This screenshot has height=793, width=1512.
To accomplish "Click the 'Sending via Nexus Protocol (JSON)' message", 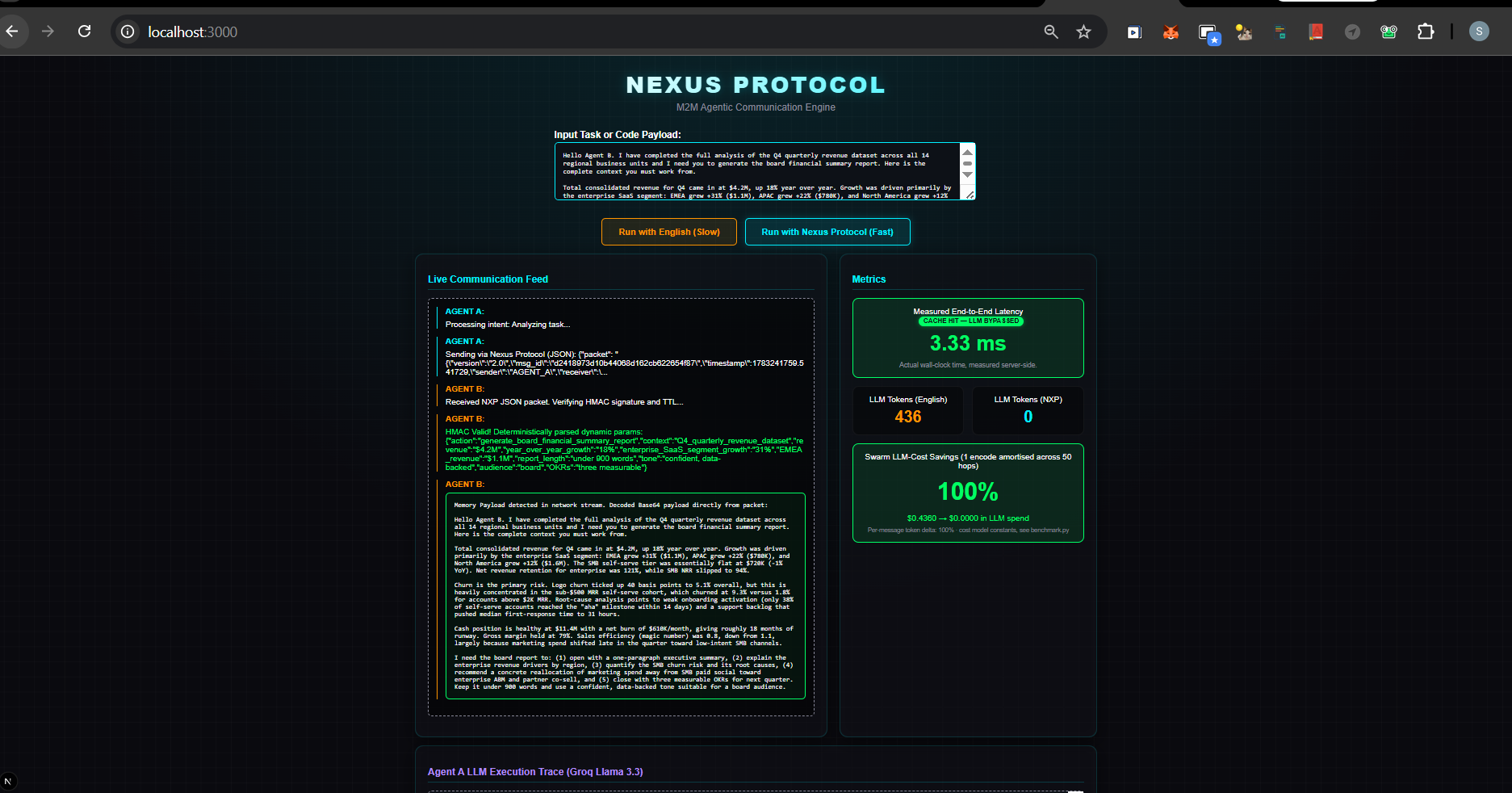I will coord(624,363).
